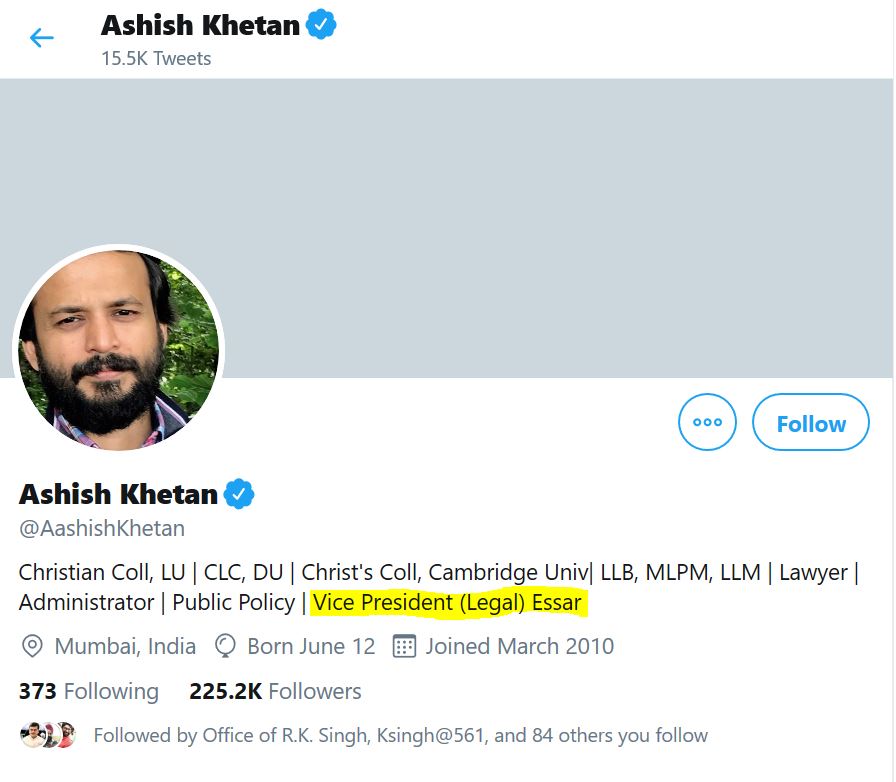
Task: Click the 15.5K Tweets count
Action: (156, 58)
